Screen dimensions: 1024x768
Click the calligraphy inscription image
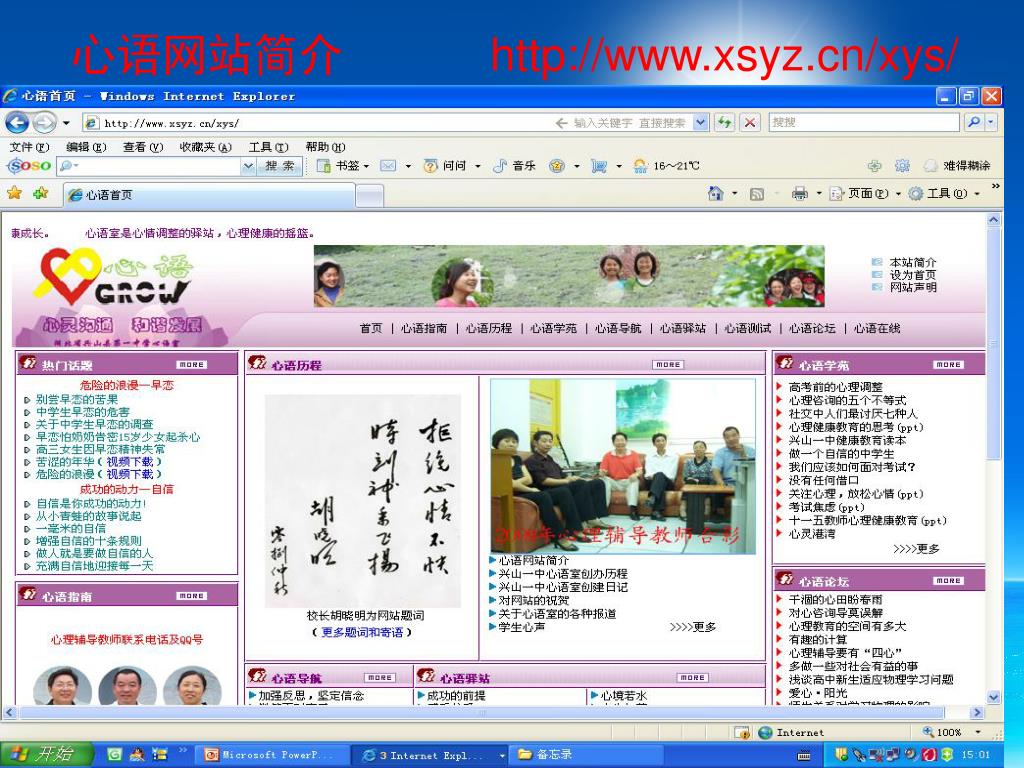[362, 501]
